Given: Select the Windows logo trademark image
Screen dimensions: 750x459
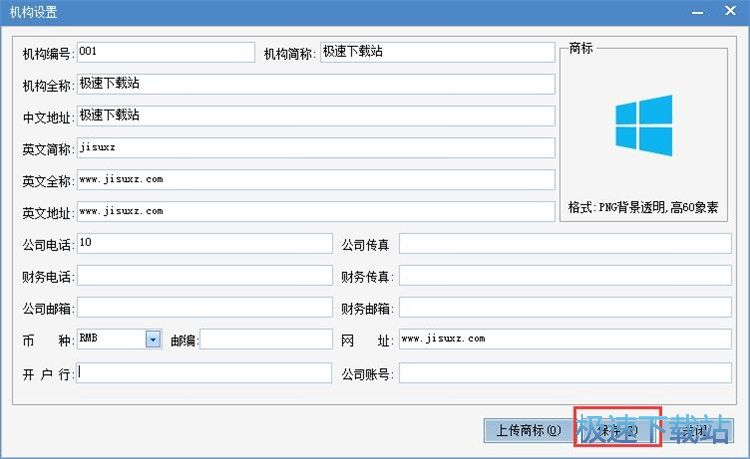Looking at the screenshot, I should (x=644, y=125).
